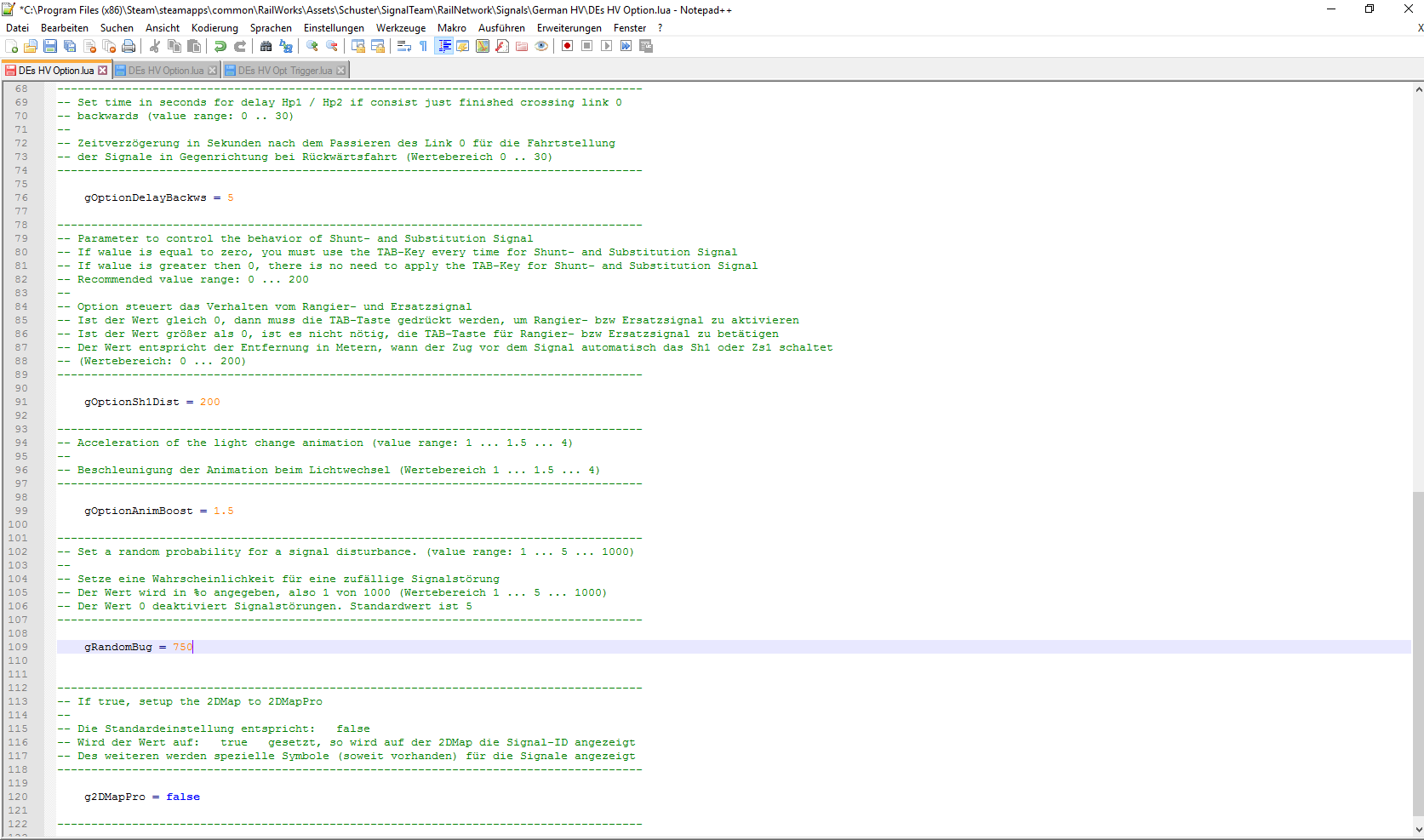Run macro multiple times

coord(626,46)
